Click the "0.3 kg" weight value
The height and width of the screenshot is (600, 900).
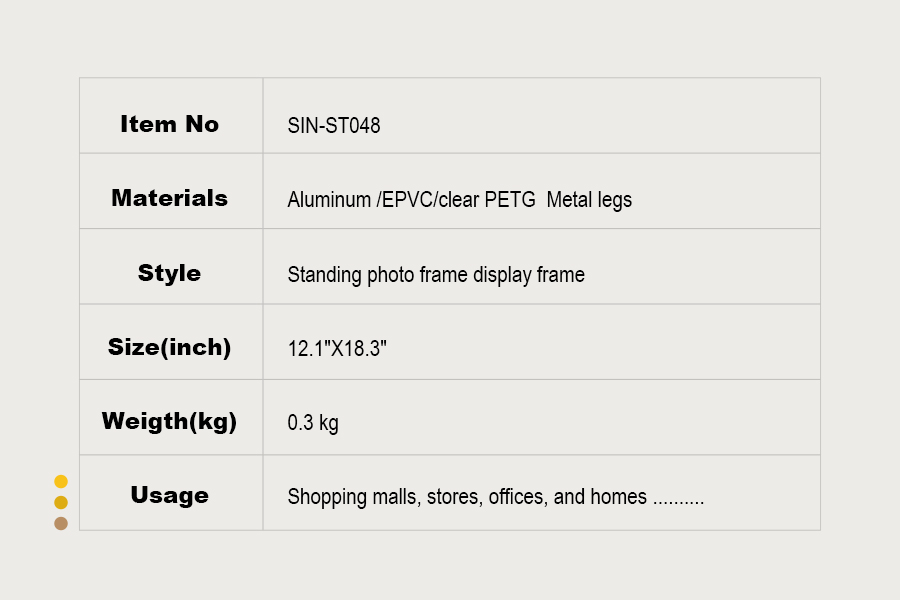click(313, 423)
